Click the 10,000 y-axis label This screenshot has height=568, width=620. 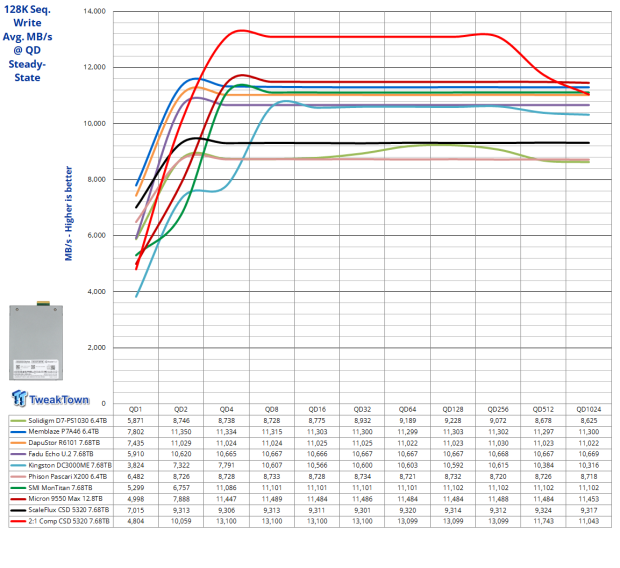(x=95, y=123)
